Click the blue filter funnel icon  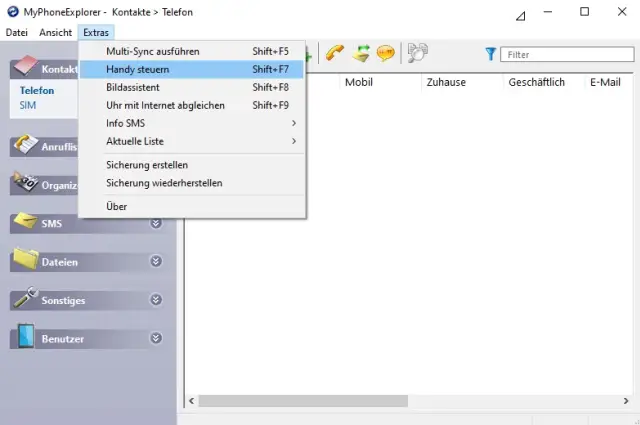pyautogui.click(x=491, y=54)
